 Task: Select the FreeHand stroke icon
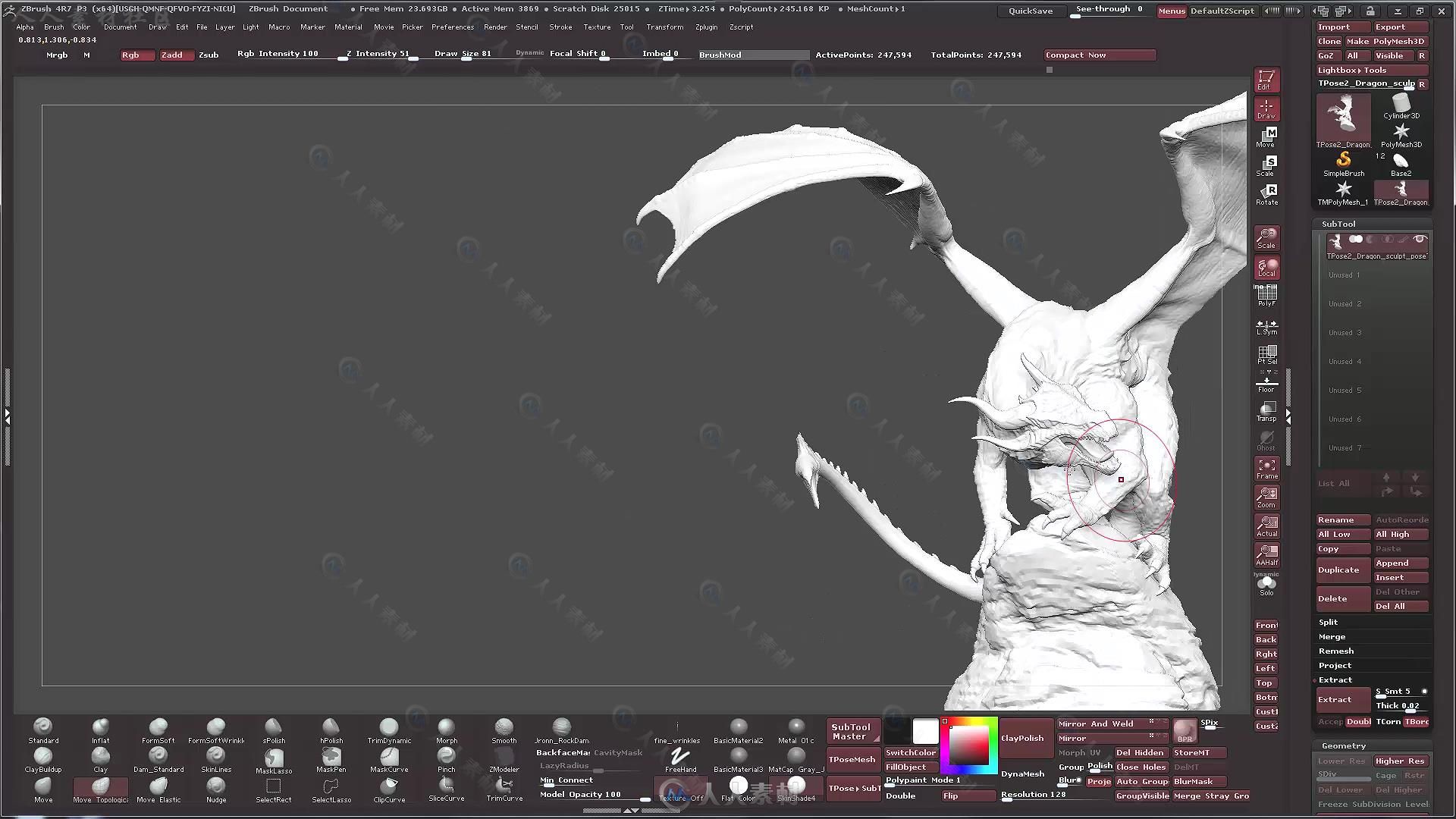[x=680, y=758]
